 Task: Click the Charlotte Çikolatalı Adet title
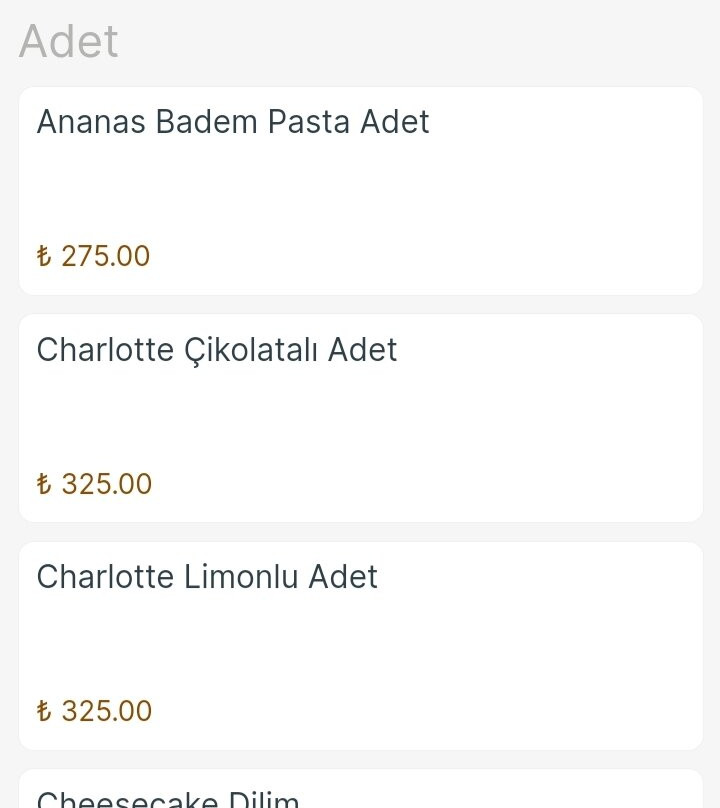click(217, 350)
